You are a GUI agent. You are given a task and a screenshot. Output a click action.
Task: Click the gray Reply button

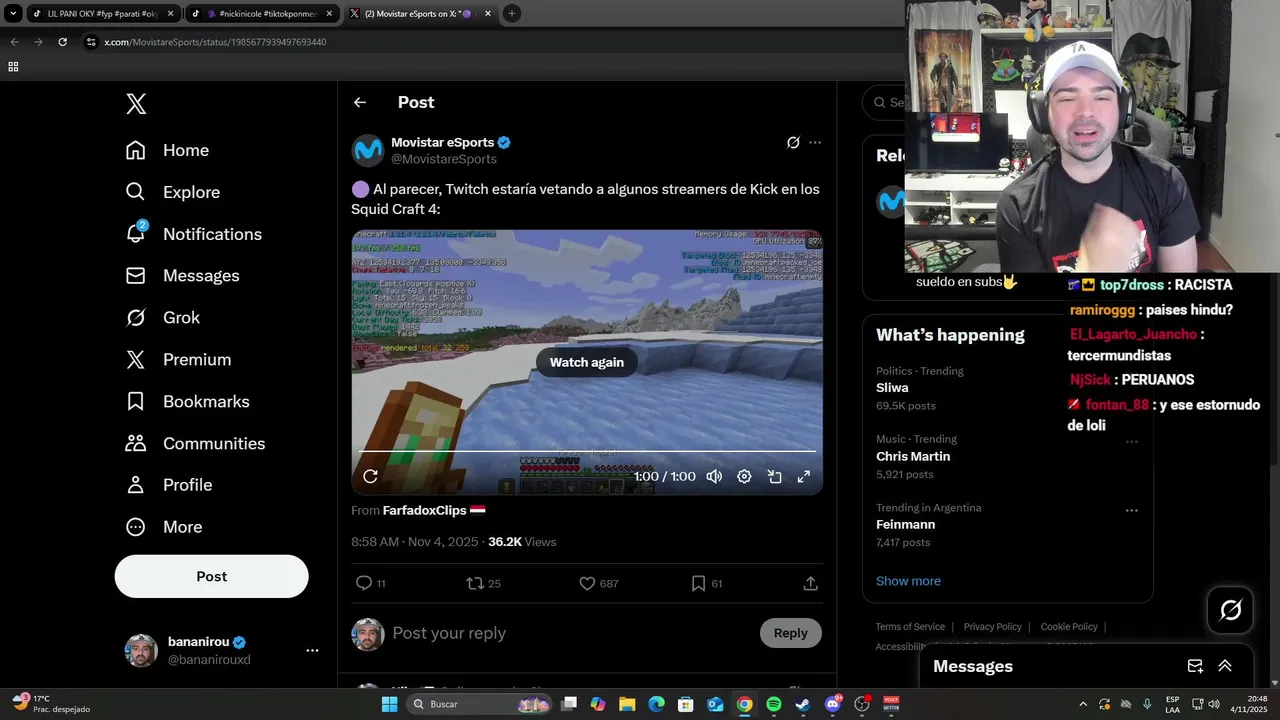click(x=790, y=633)
